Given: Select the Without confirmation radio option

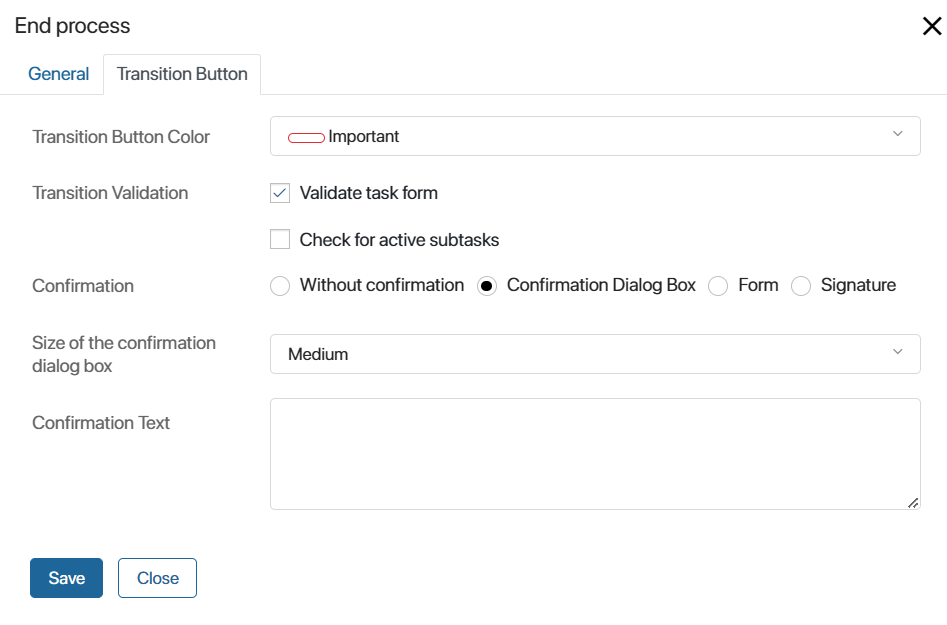Looking at the screenshot, I should [280, 286].
